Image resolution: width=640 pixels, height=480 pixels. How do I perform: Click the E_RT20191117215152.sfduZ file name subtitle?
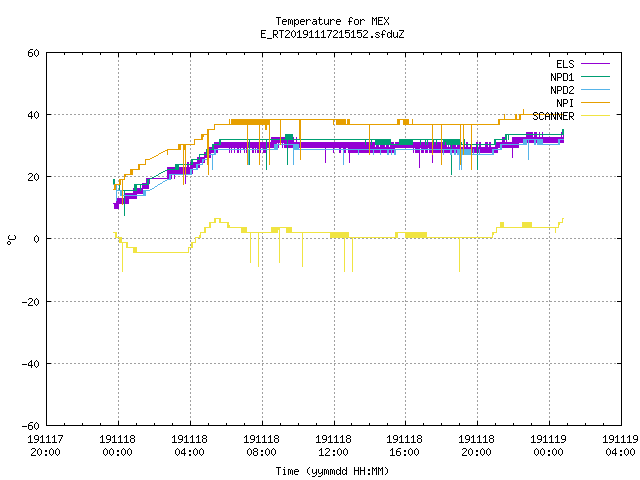click(332, 34)
